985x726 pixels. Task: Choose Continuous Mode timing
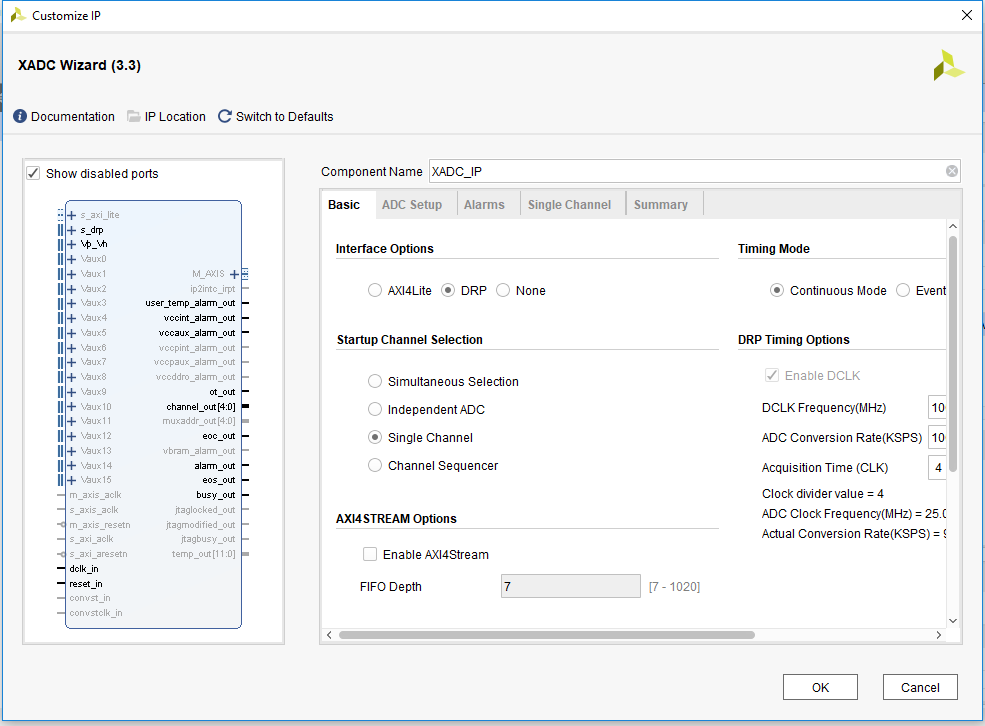pos(777,290)
